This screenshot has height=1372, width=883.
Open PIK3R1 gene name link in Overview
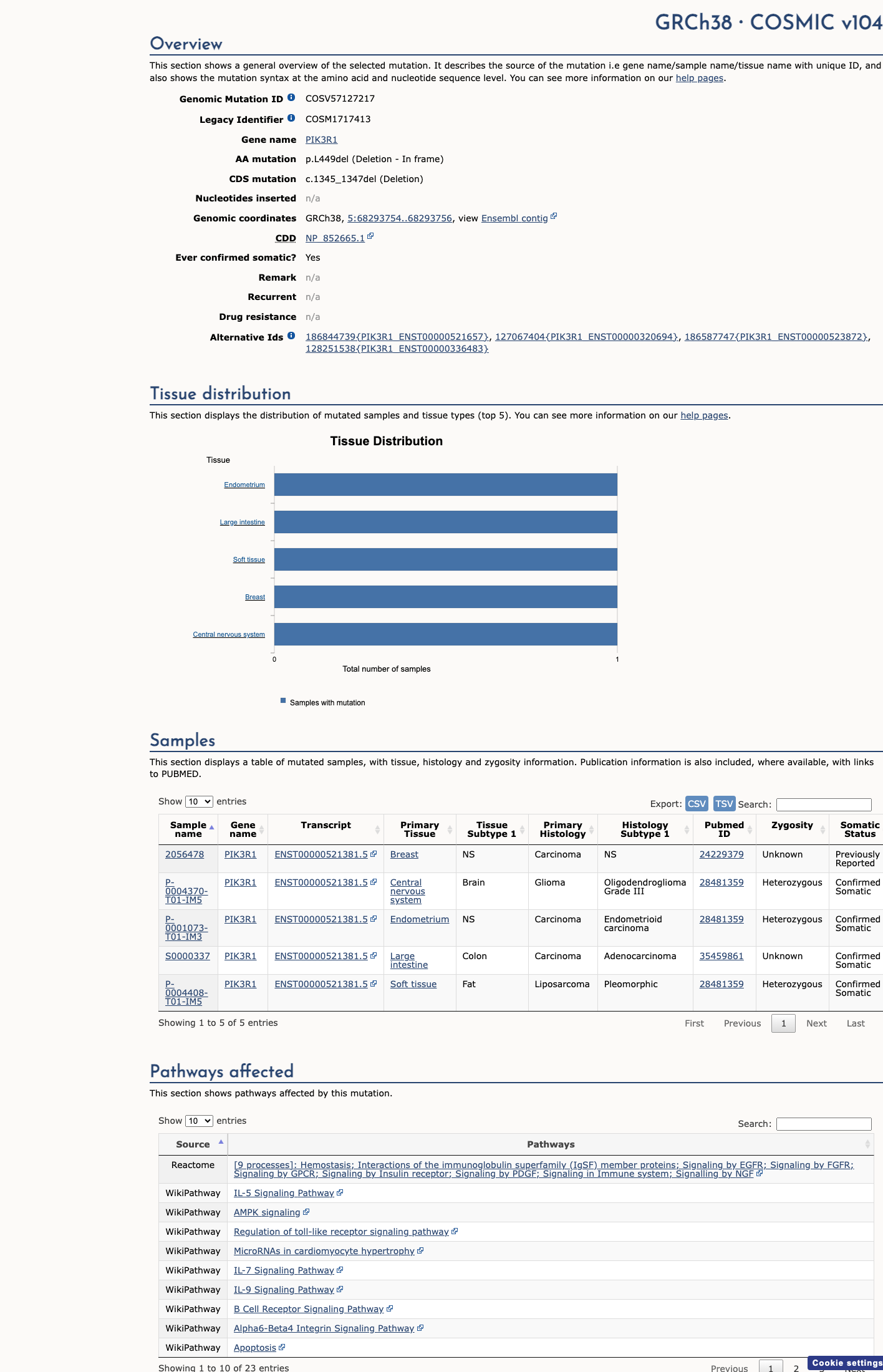(x=321, y=140)
